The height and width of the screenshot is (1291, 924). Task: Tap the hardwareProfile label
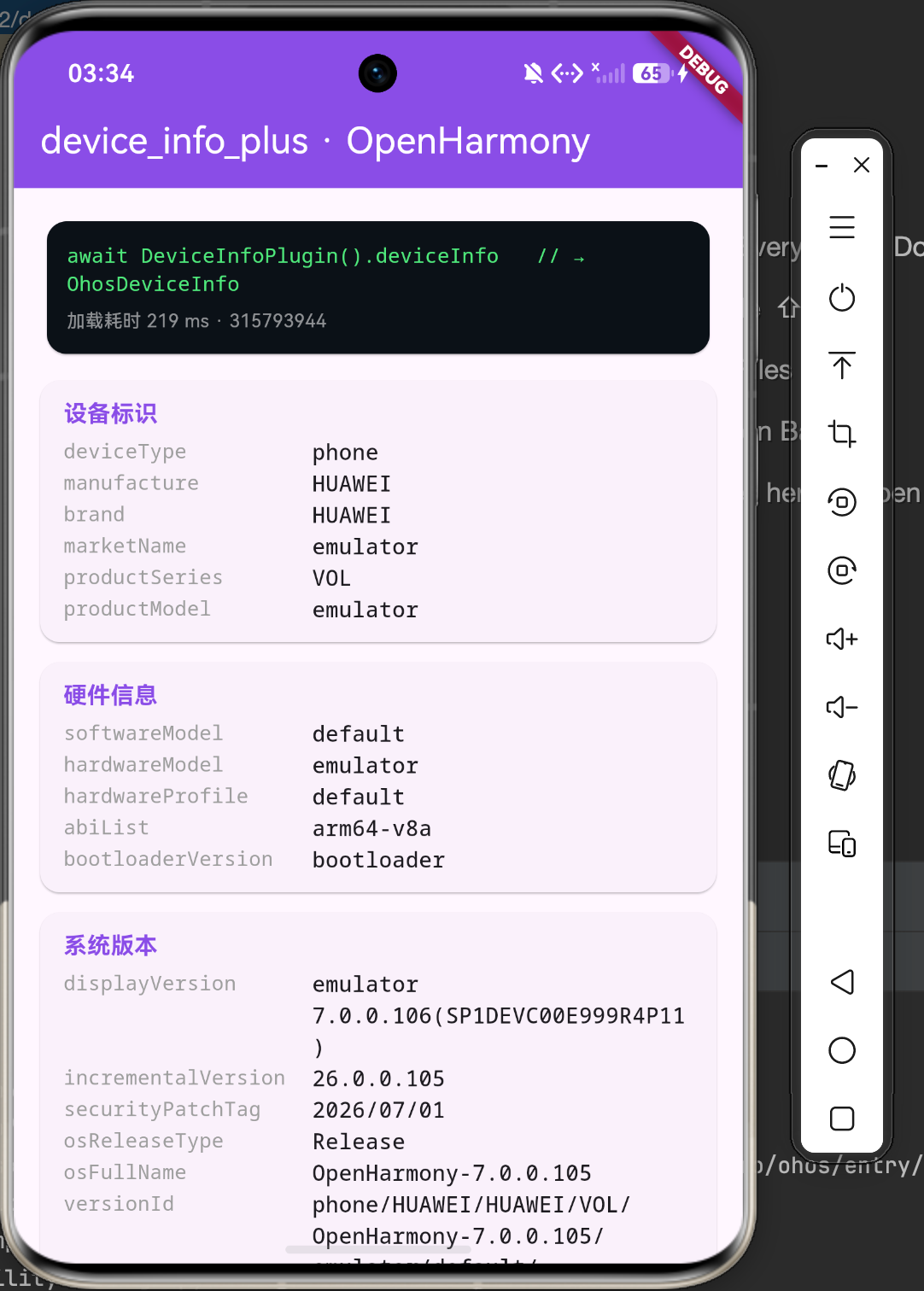(155, 796)
